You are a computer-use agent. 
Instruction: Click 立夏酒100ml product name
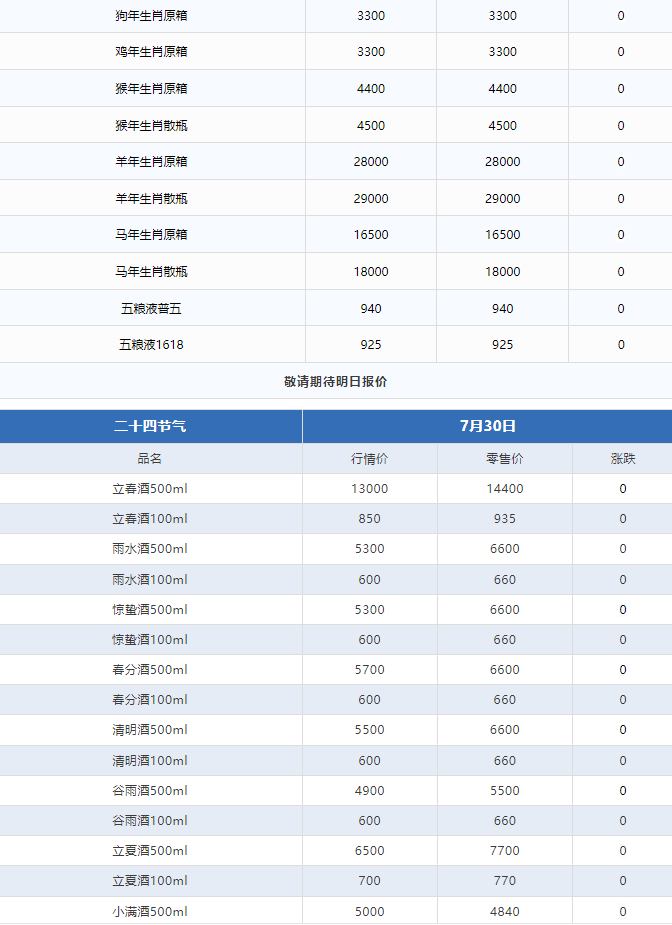(x=150, y=881)
